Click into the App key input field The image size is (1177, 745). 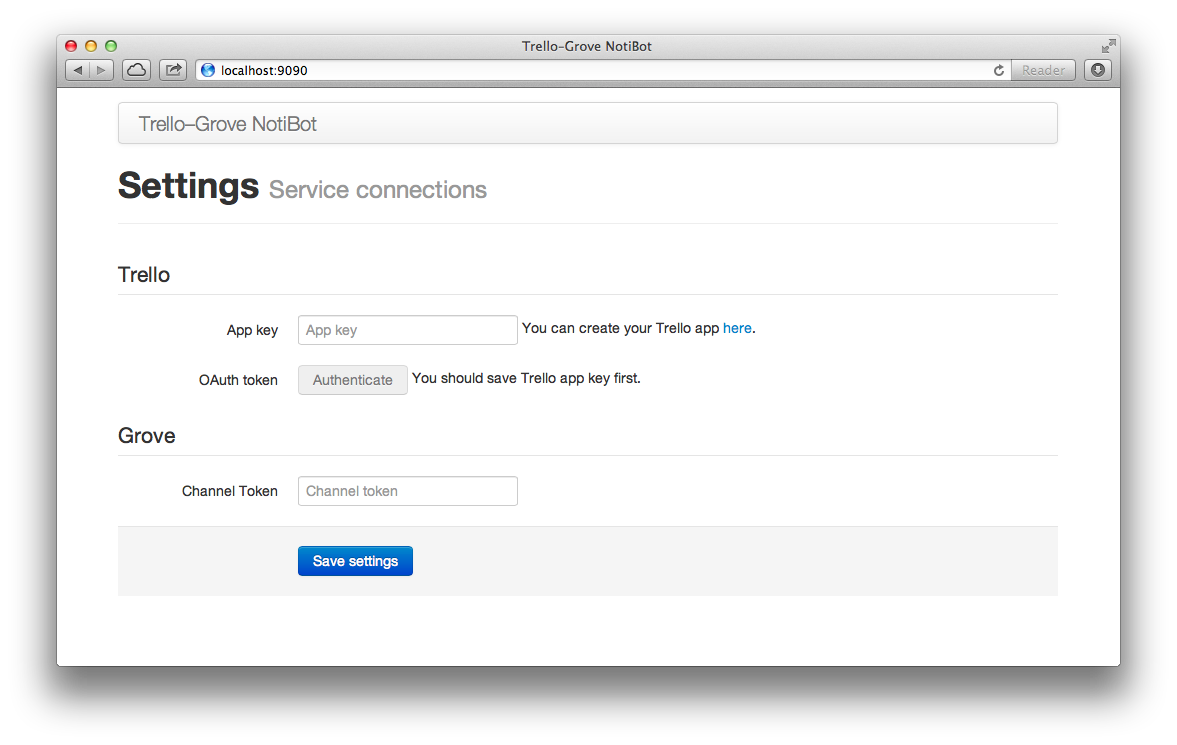(408, 330)
